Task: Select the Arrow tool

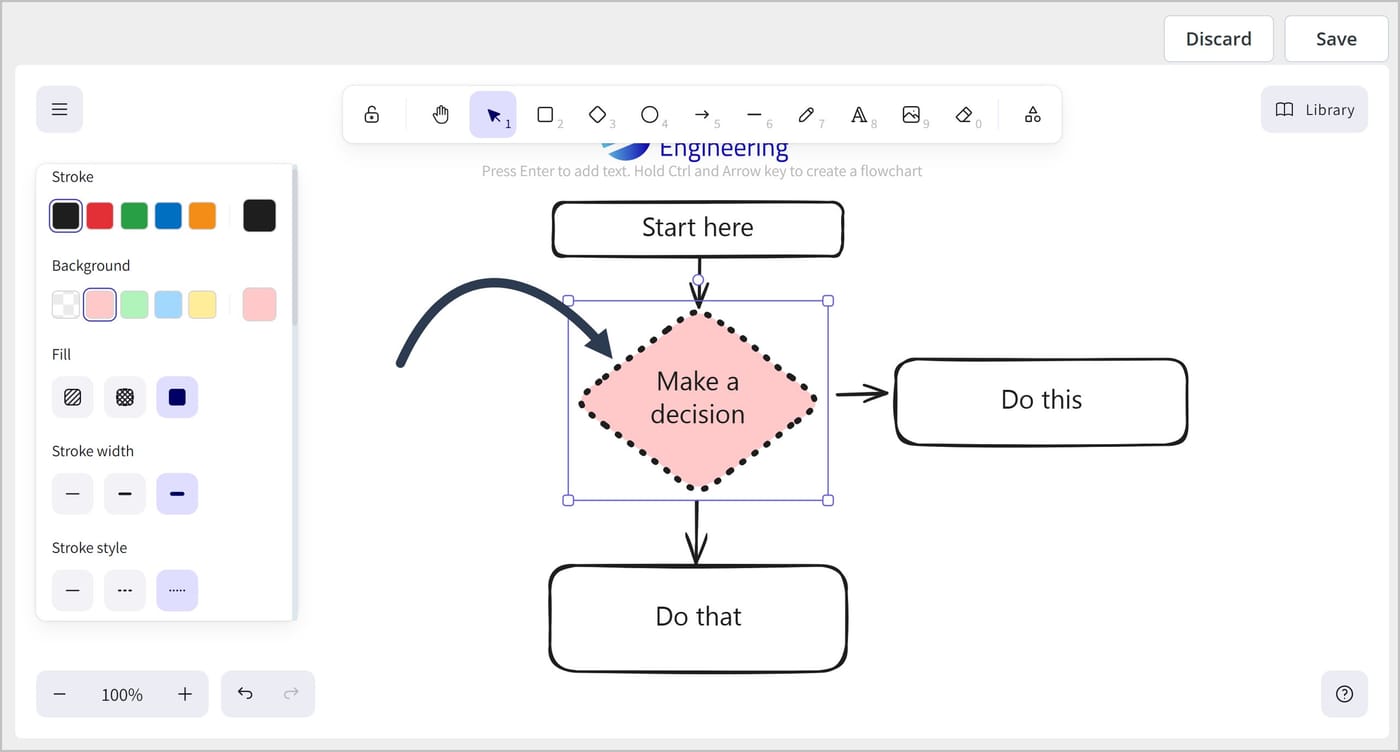Action: (x=703, y=114)
